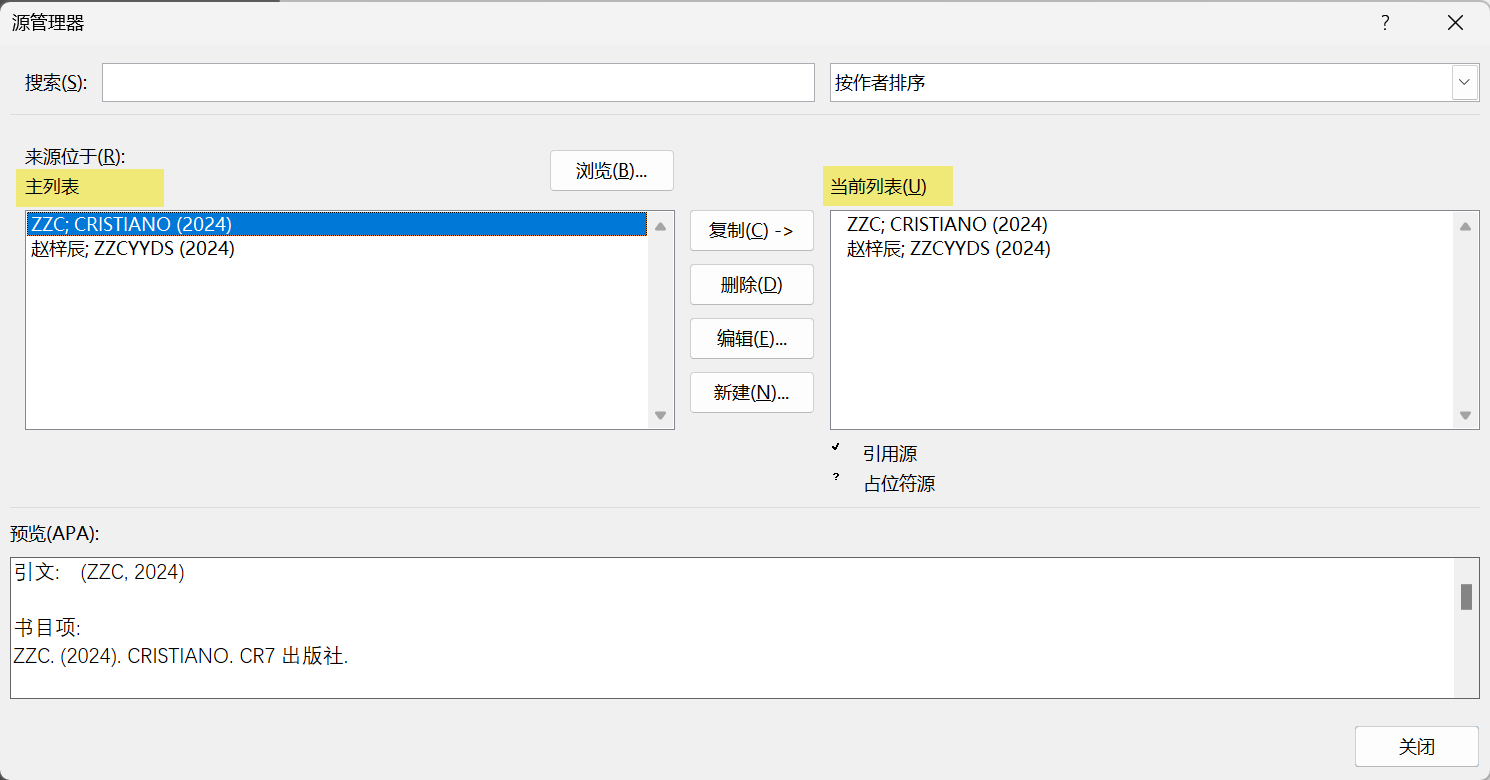The width and height of the screenshot is (1490, 780).
Task: Click the 浏览(B)... browse button
Action: point(612,171)
